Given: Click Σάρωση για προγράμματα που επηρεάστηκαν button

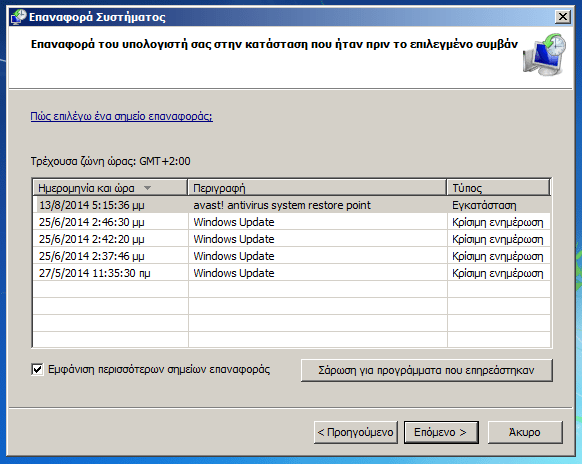Looking at the screenshot, I should coord(426,370).
